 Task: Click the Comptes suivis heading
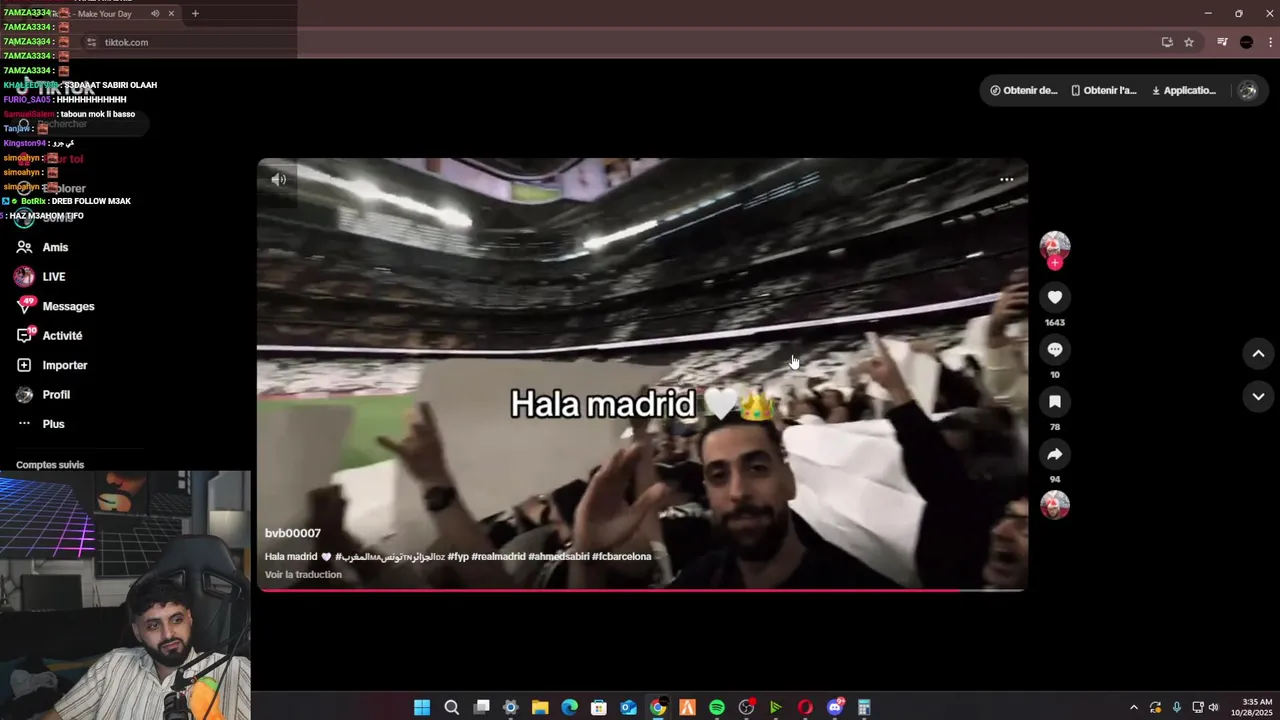50,465
